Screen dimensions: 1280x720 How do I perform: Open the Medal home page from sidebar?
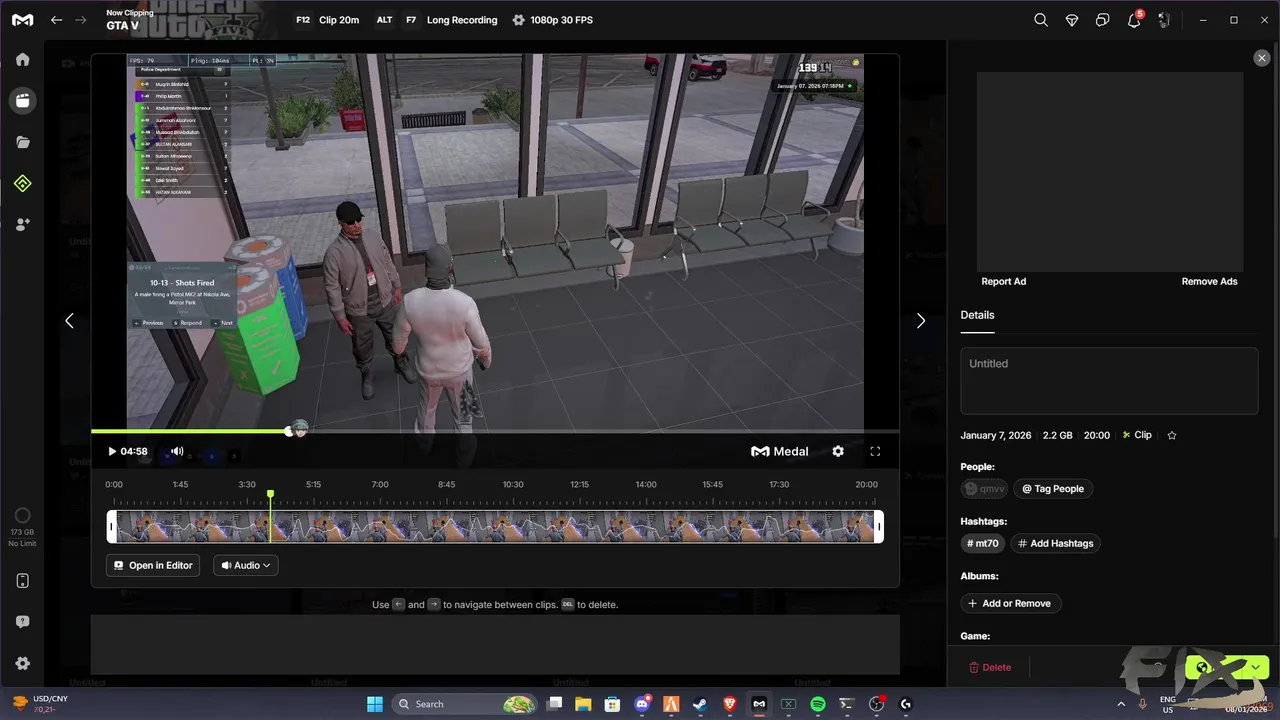tap(22, 59)
